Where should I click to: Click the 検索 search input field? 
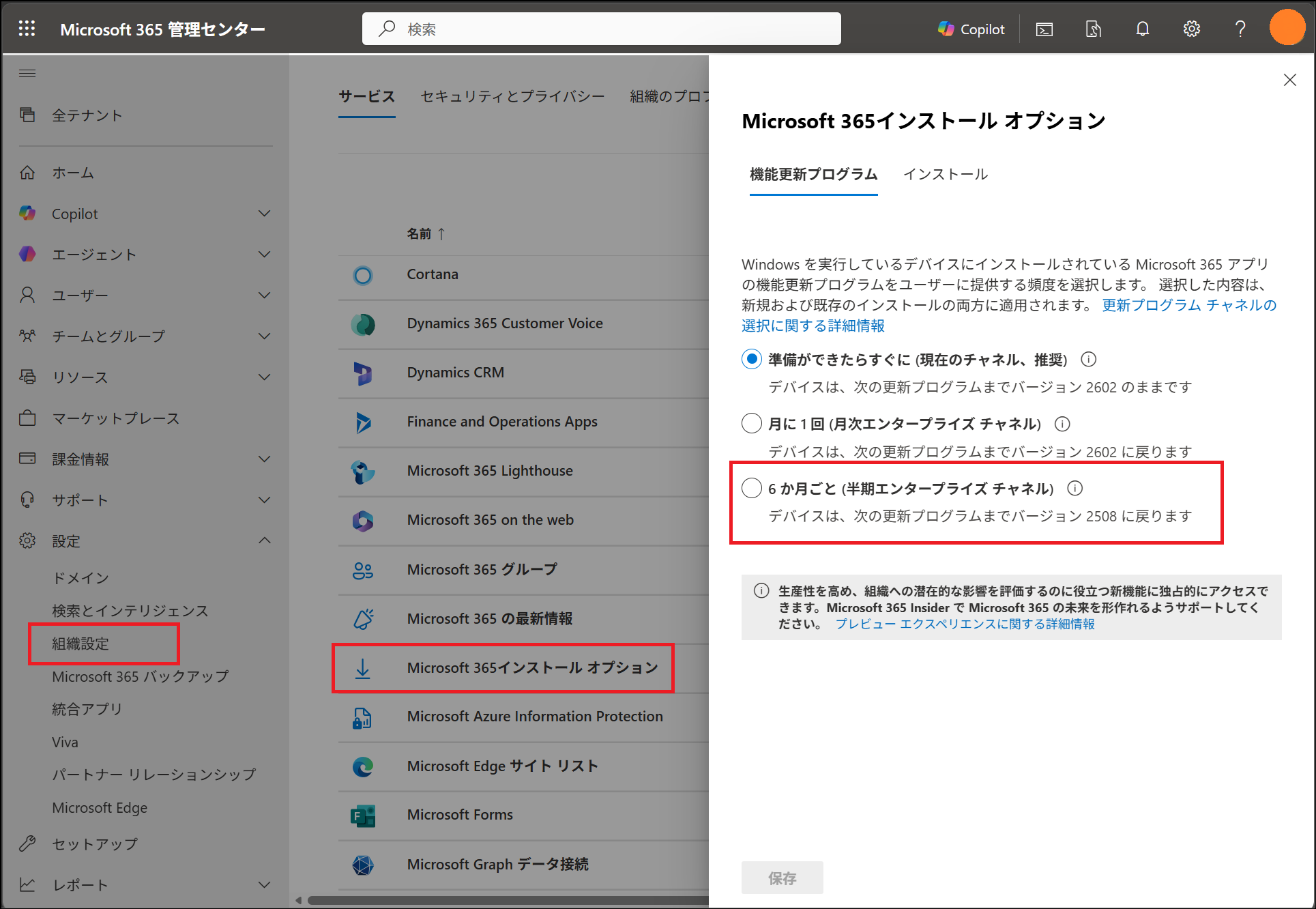[600, 29]
